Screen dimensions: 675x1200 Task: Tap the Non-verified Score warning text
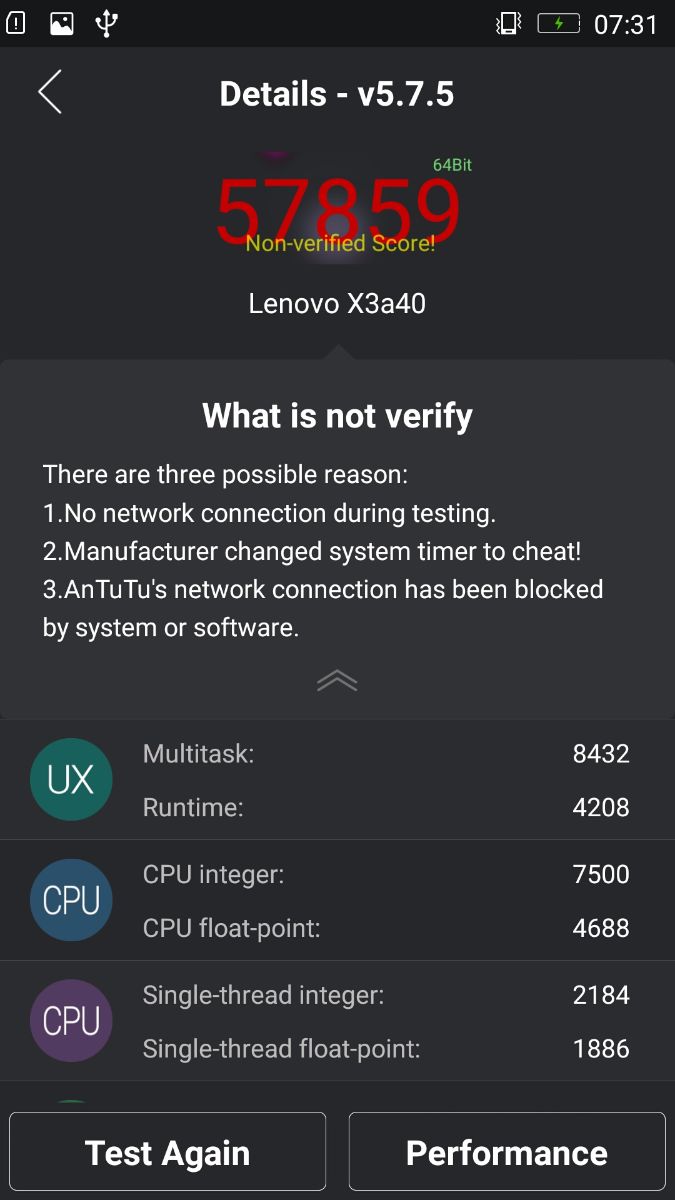coord(340,243)
